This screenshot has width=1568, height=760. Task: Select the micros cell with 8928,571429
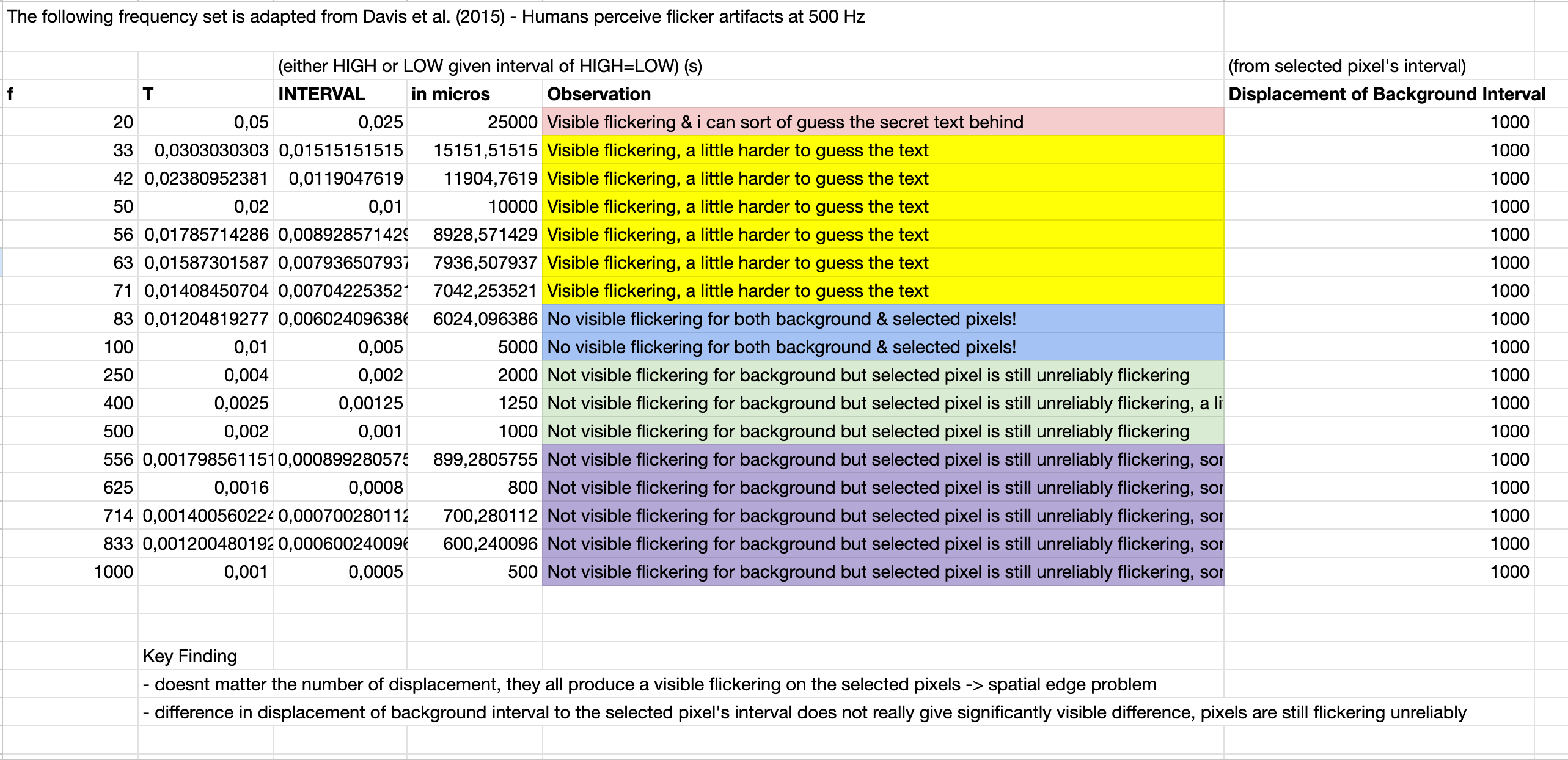point(475,234)
